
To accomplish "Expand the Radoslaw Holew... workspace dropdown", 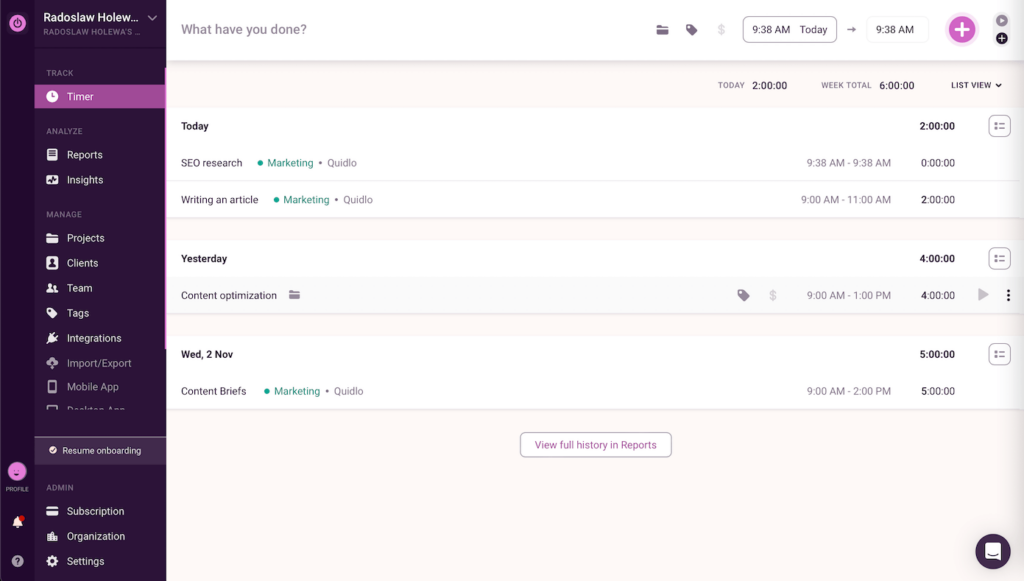I will [152, 18].
